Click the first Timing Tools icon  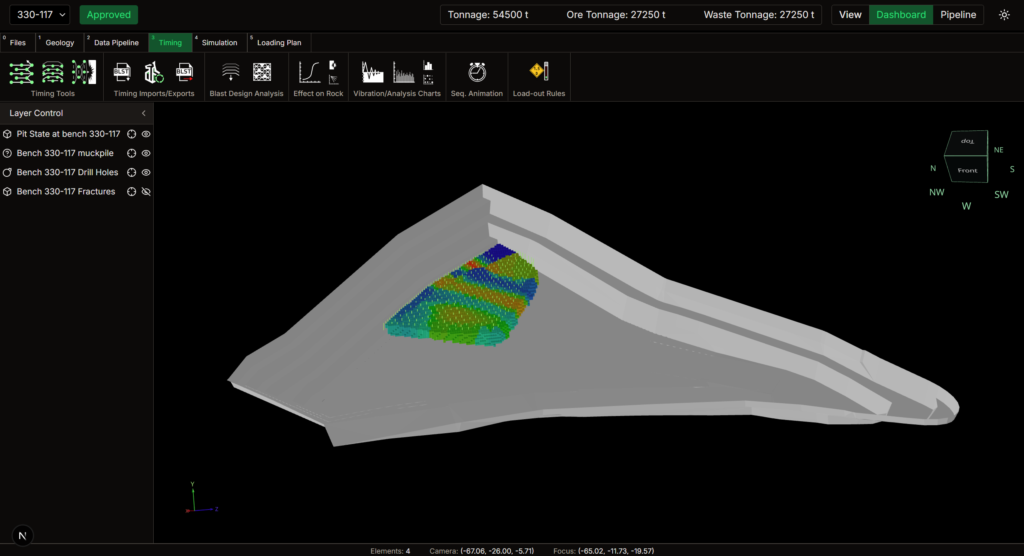click(x=21, y=73)
